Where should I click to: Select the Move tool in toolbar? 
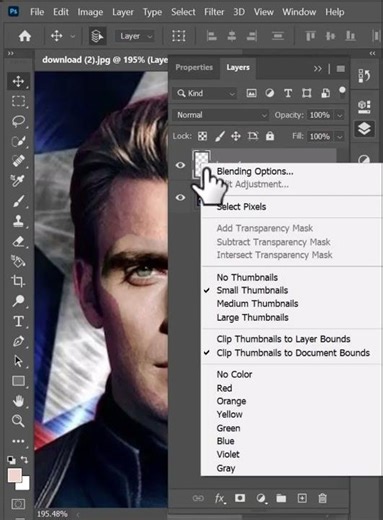pyautogui.click(x=18, y=81)
